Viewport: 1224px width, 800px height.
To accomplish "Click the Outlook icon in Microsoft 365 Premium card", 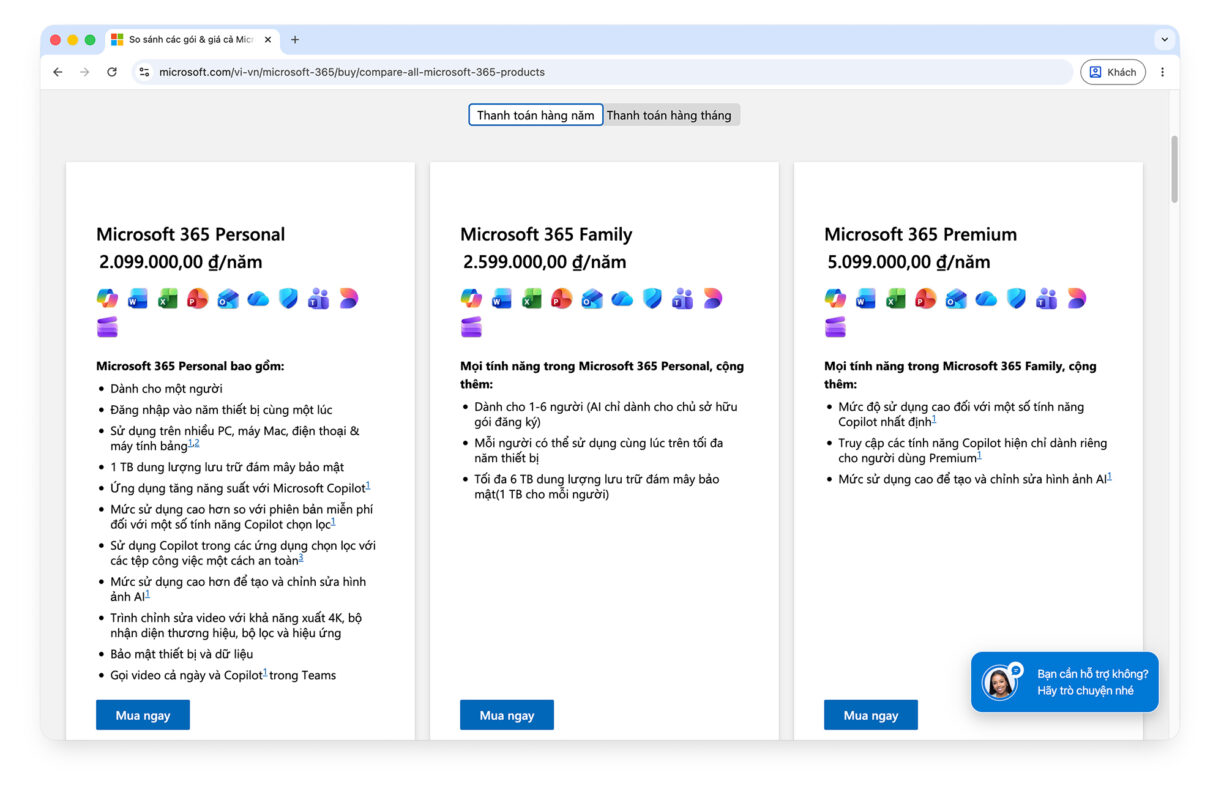I will 956,298.
